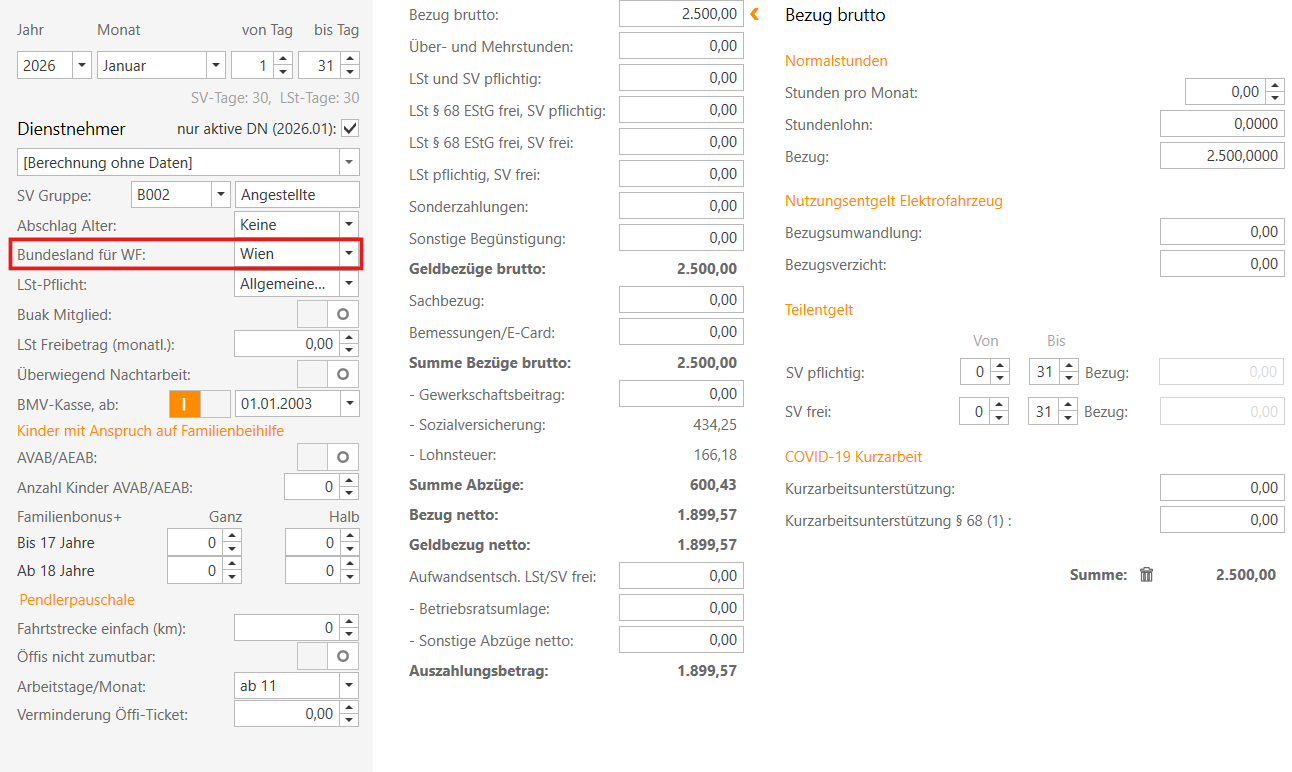Viewport: 1292px width, 772px height.
Task: Open the Arbeitstage/Monat dropdown
Action: pyautogui.click(x=348, y=685)
